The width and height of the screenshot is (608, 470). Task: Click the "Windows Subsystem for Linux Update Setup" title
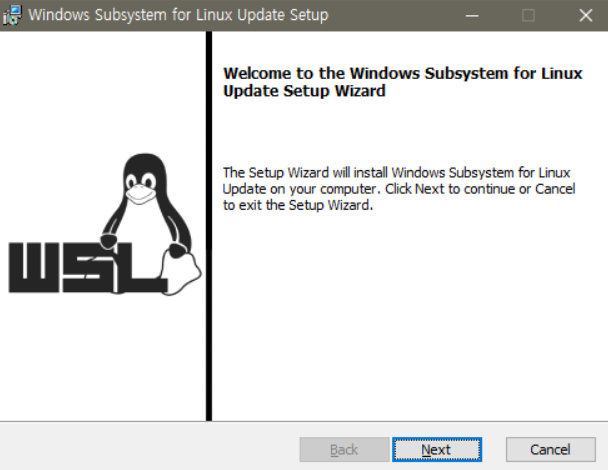[178, 15]
